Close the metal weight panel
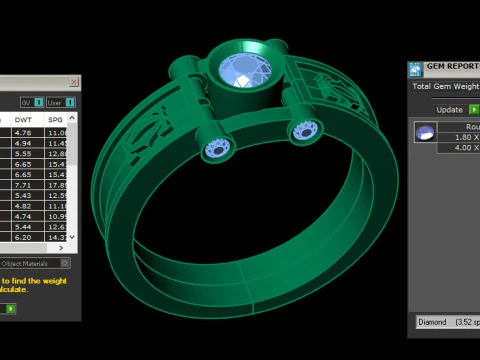480x360 pixels. pos(74,82)
